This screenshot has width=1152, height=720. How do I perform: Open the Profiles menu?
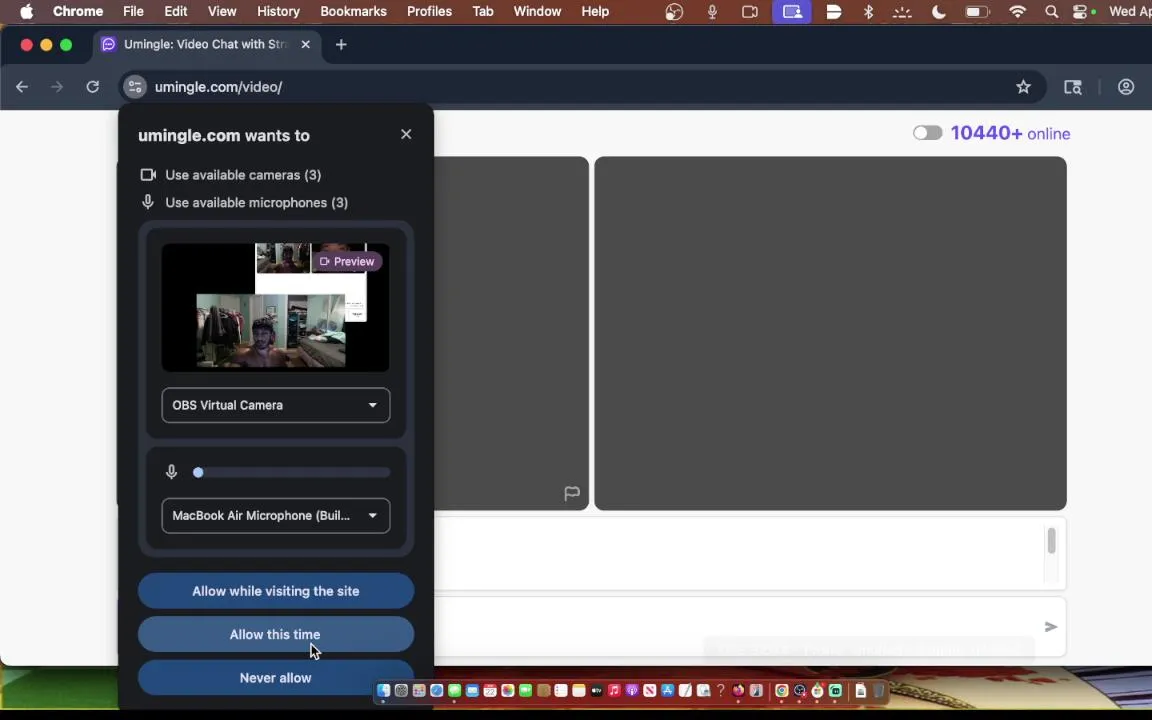click(x=429, y=11)
